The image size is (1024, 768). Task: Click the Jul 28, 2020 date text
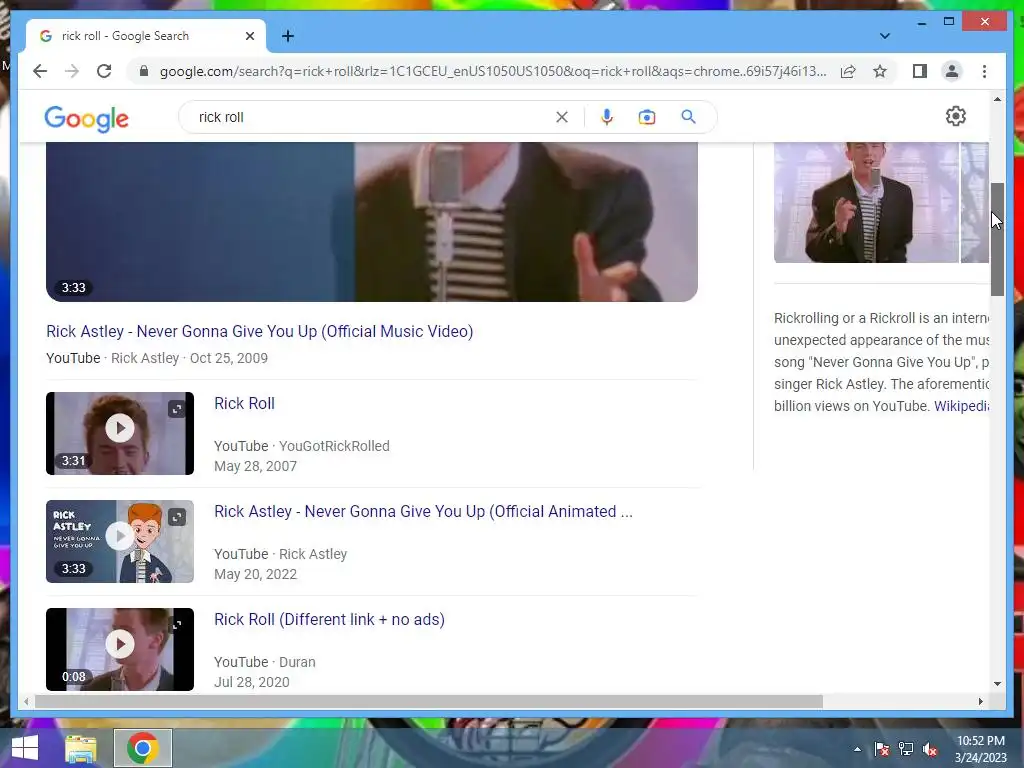pos(251,682)
